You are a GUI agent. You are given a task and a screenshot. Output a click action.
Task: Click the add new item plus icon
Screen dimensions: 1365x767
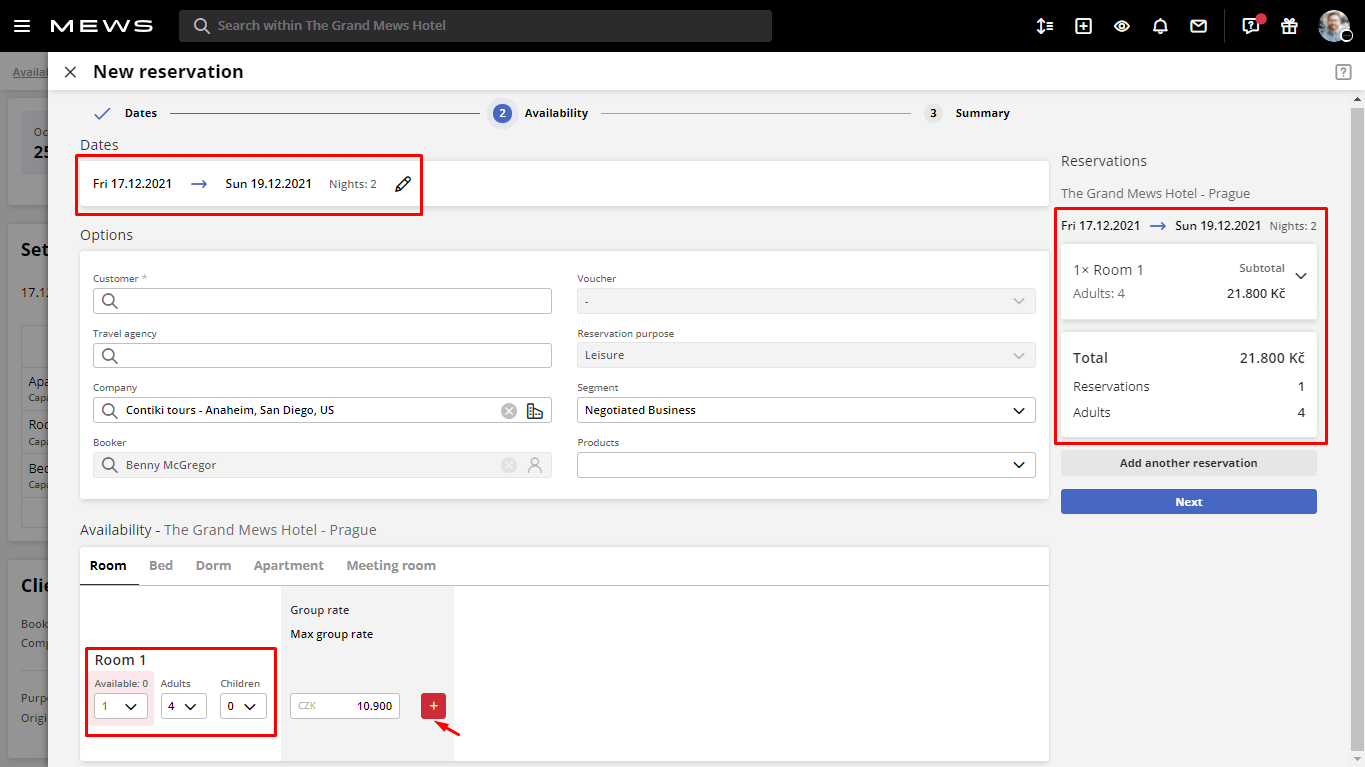coord(1083,25)
